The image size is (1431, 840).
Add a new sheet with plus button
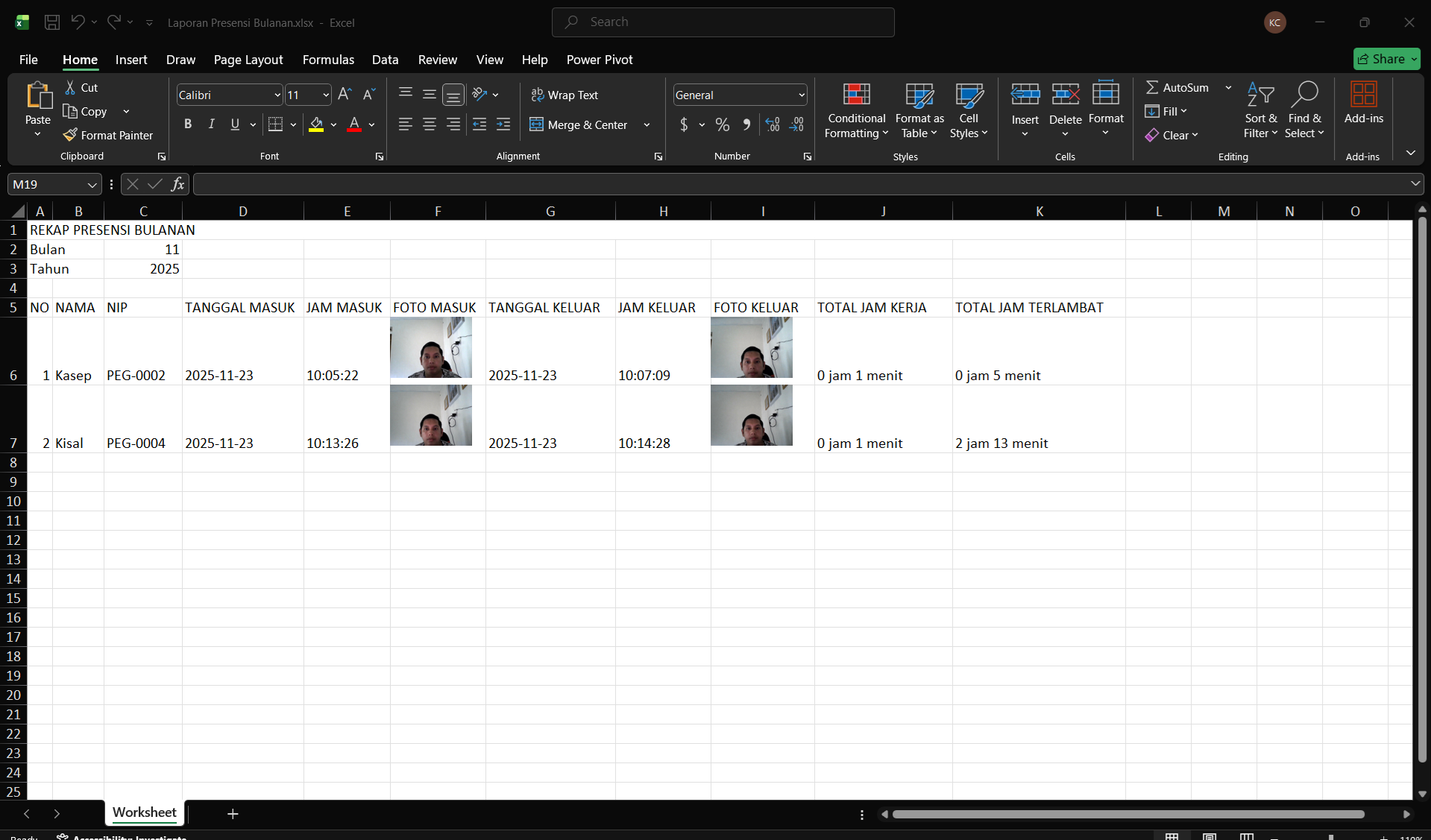(x=233, y=814)
